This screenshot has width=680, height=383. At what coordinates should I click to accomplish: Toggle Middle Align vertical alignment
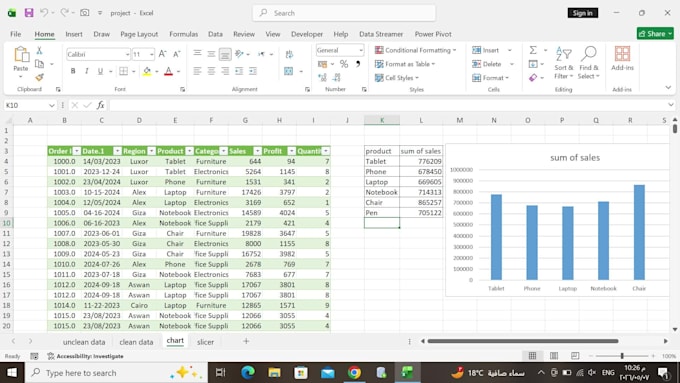point(211,54)
